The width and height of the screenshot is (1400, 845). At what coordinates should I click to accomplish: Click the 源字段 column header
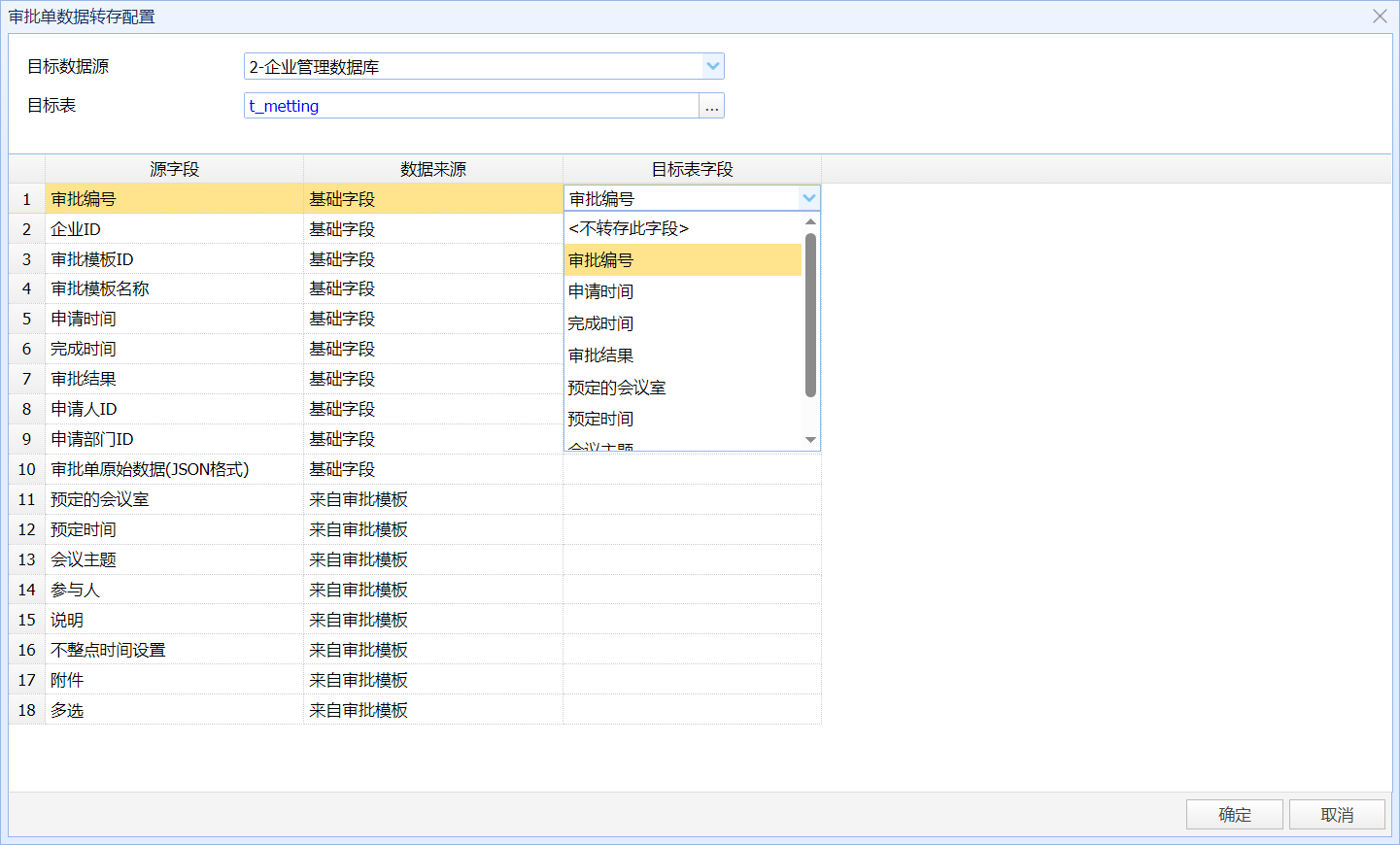174,169
